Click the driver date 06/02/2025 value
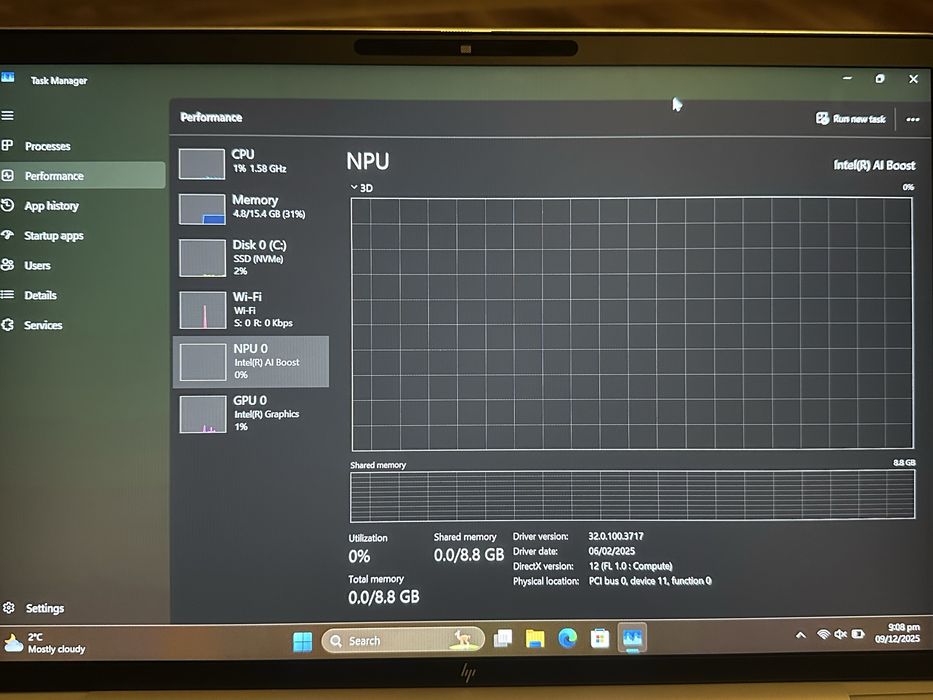Viewport: 933px width, 700px height. [x=612, y=551]
